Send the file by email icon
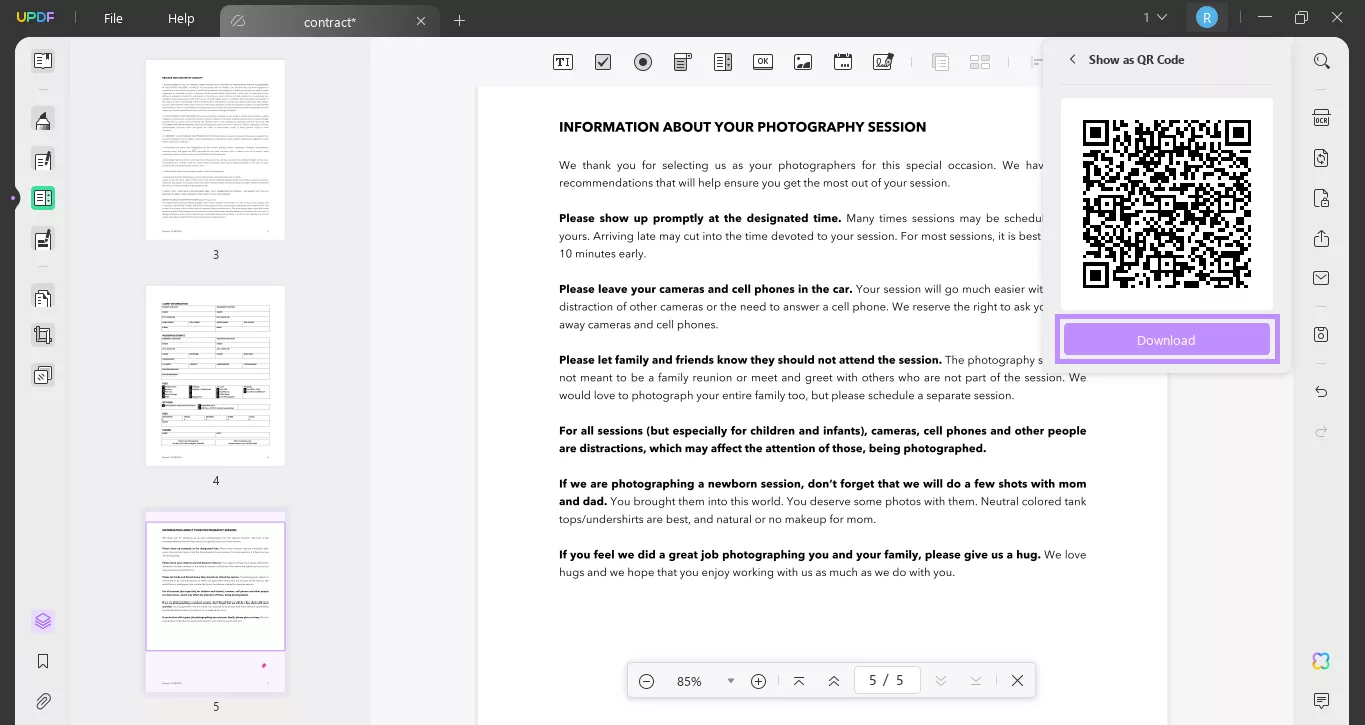Screen dimensions: 1365x725 point(1322,278)
